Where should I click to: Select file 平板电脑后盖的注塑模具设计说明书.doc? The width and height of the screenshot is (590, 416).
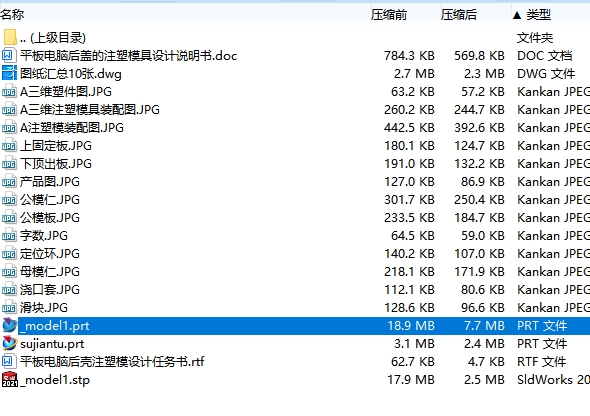[129, 56]
